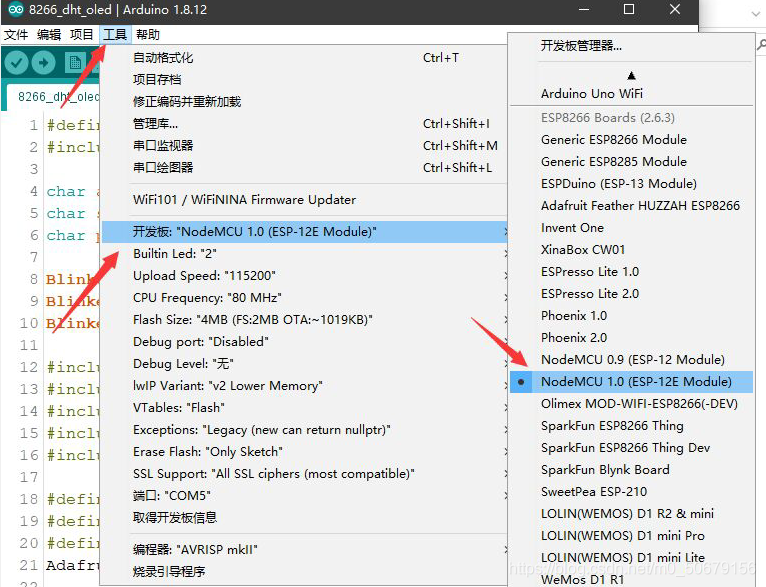The height and width of the screenshot is (587, 766).
Task: Expand the 开发板 board submenu
Action: pos(305,231)
